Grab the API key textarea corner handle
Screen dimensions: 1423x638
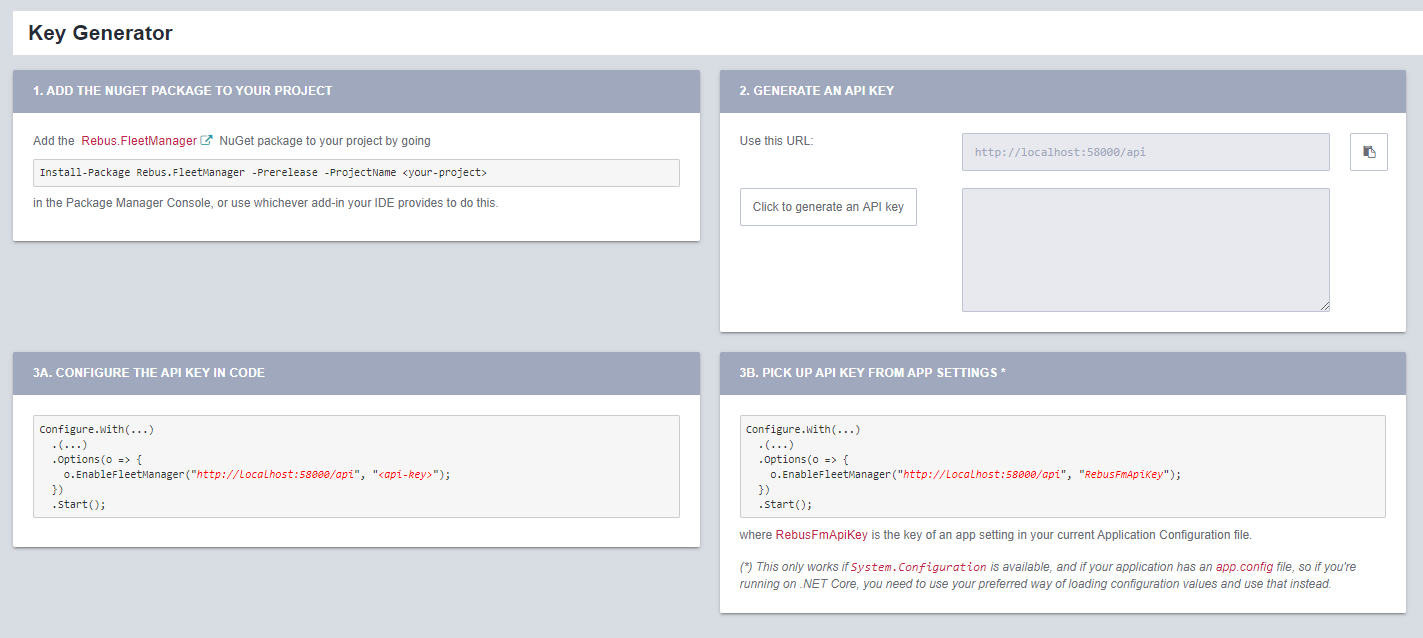(x=1324, y=306)
